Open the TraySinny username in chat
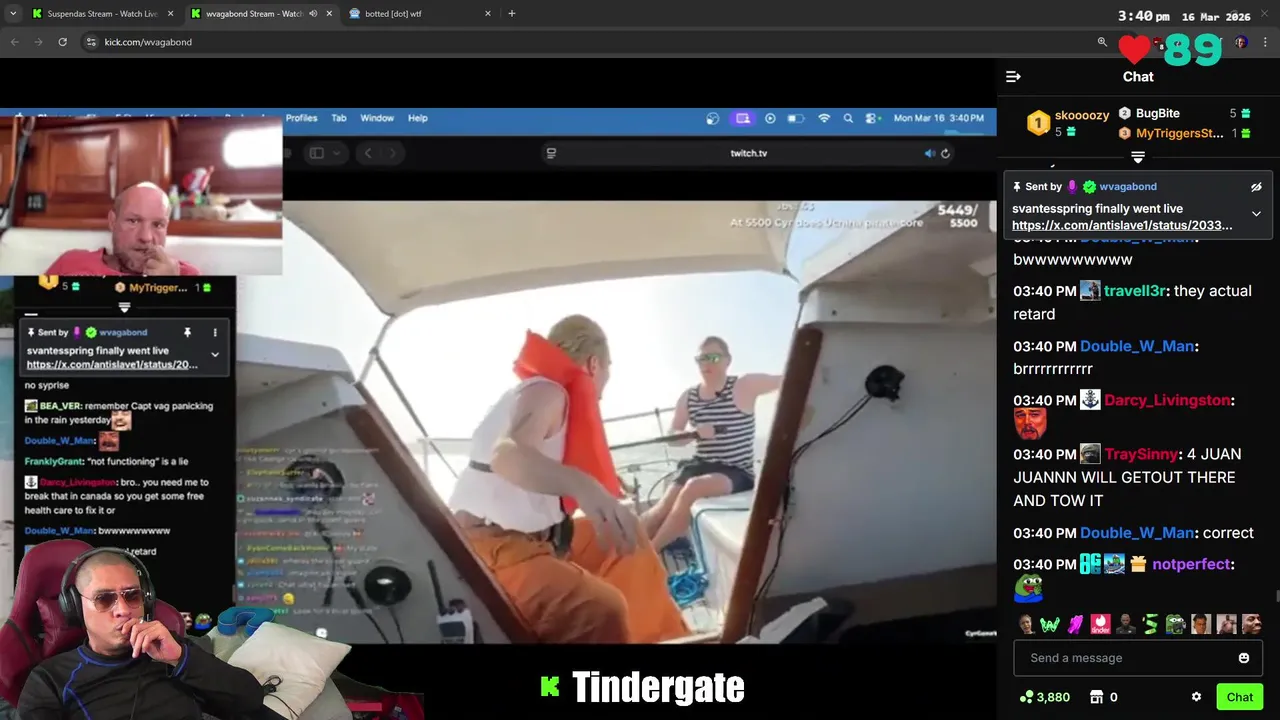 pyautogui.click(x=1142, y=454)
